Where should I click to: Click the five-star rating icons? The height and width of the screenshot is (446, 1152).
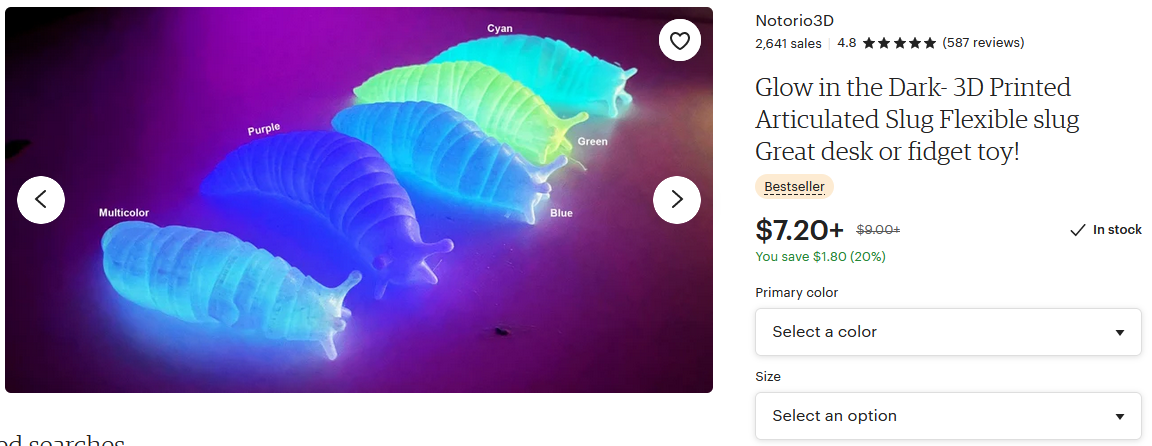click(899, 43)
